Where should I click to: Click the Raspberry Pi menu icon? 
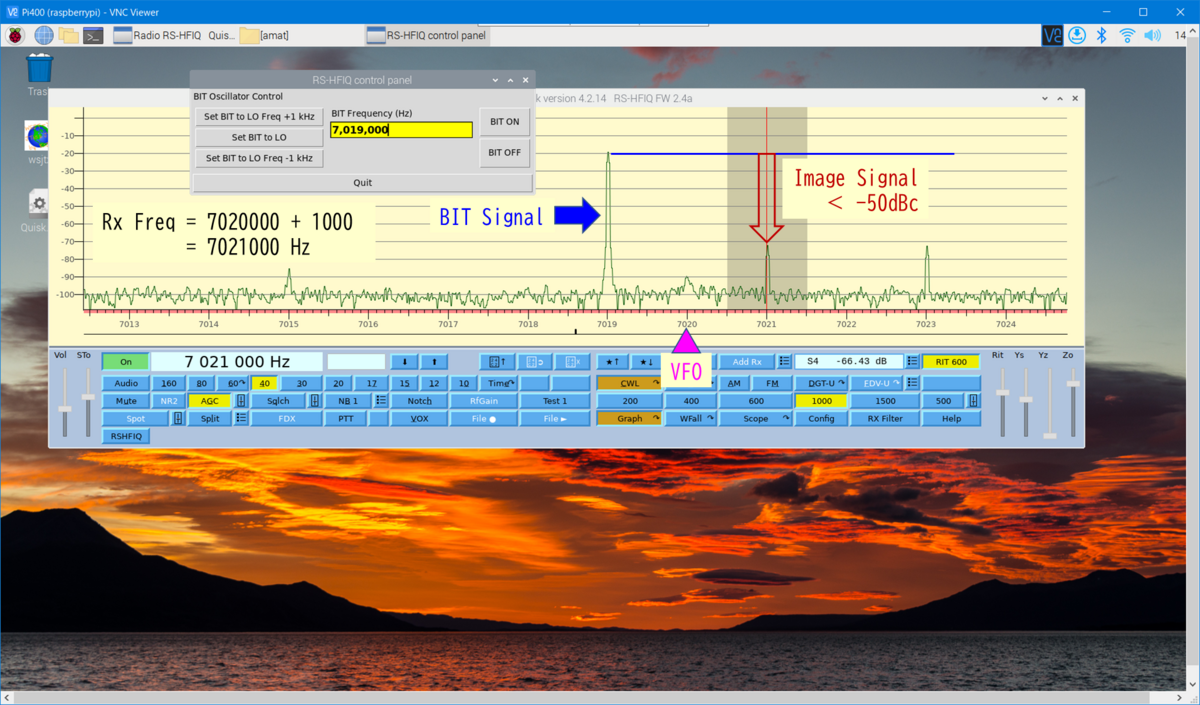(16, 36)
